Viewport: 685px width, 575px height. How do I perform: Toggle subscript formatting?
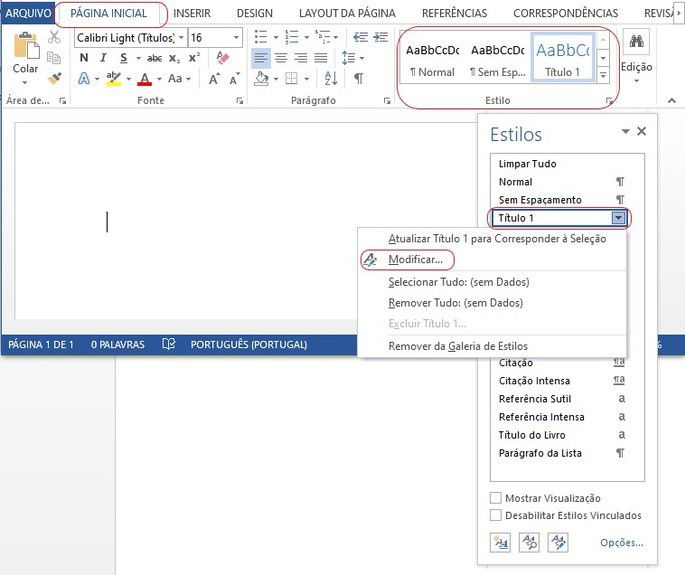click(174, 58)
